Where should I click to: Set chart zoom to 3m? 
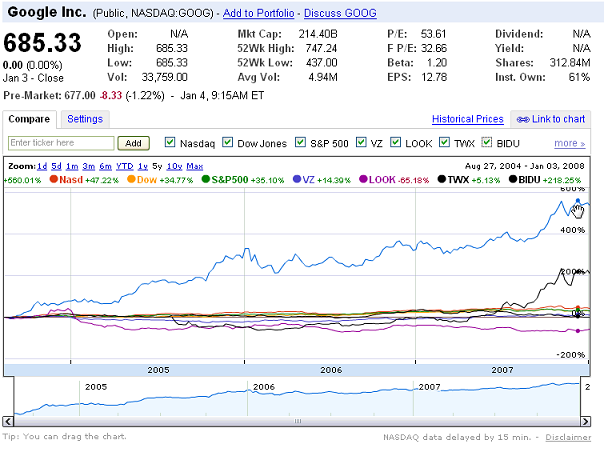[89, 166]
